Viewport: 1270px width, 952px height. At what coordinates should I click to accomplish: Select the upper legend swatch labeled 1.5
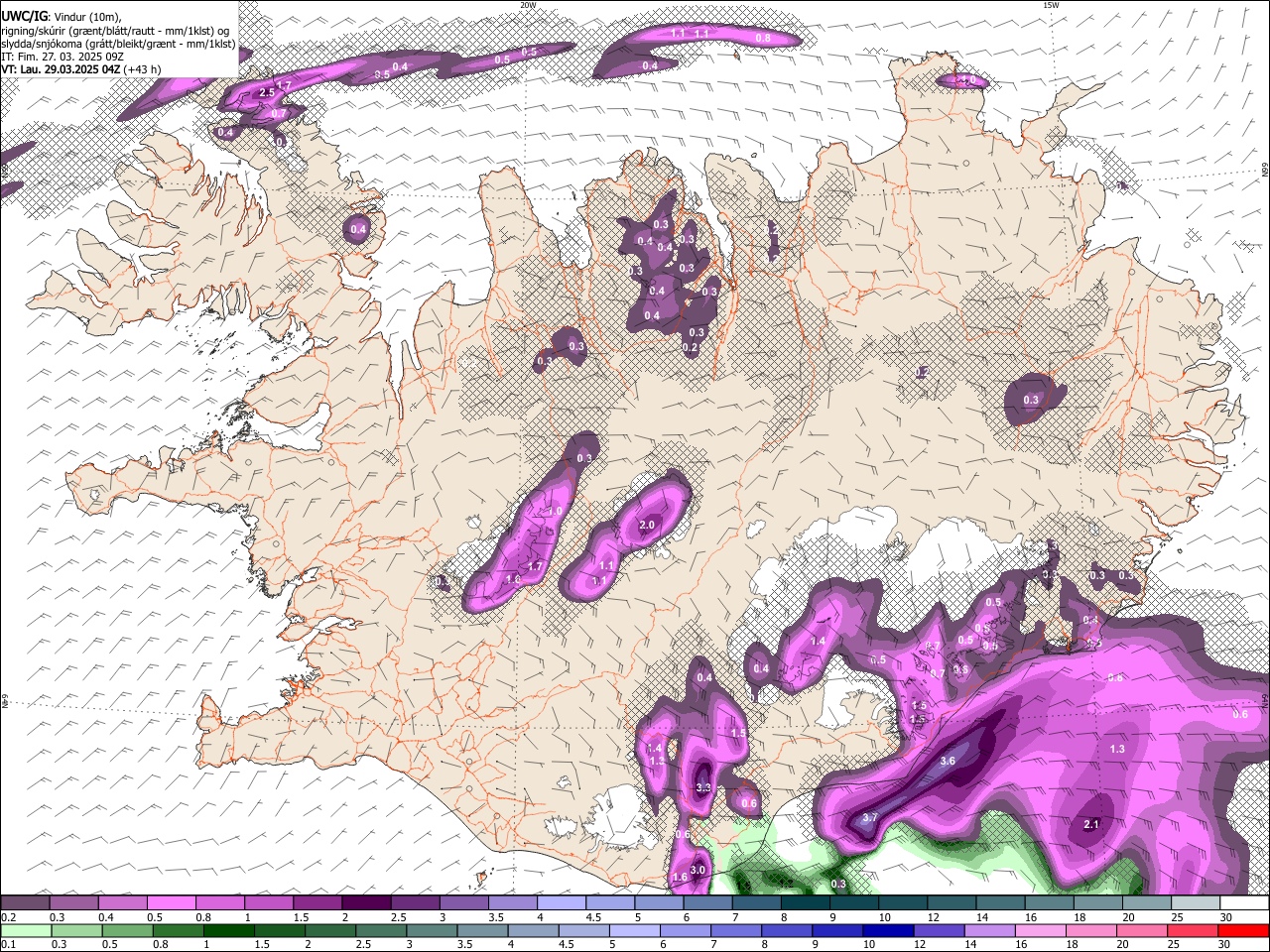(x=317, y=903)
